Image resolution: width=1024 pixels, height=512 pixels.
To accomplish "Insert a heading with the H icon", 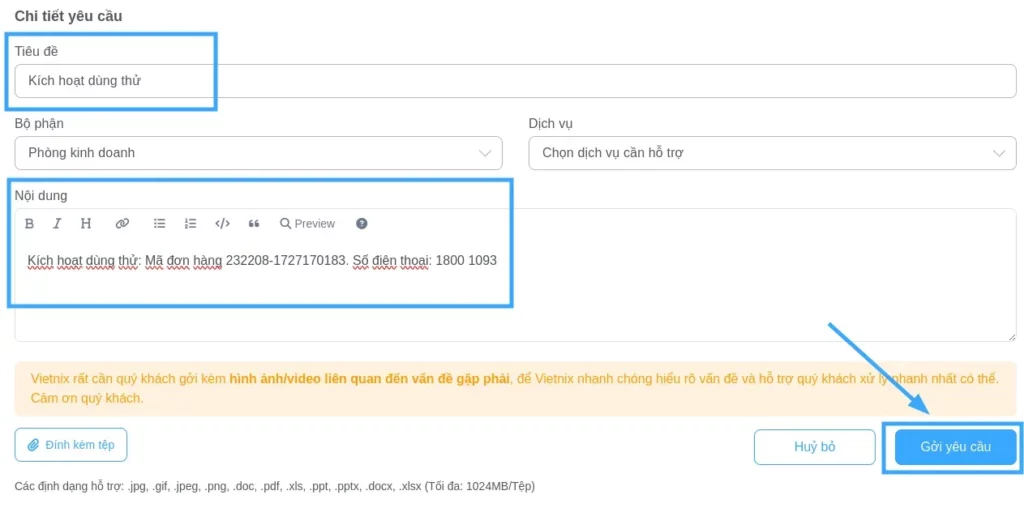I will pos(86,224).
